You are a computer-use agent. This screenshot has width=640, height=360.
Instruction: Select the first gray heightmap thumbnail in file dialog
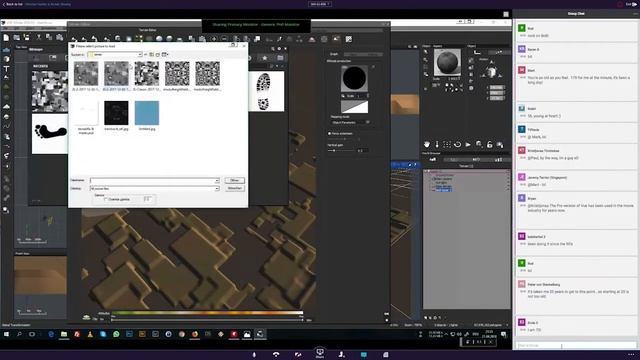pos(86,73)
